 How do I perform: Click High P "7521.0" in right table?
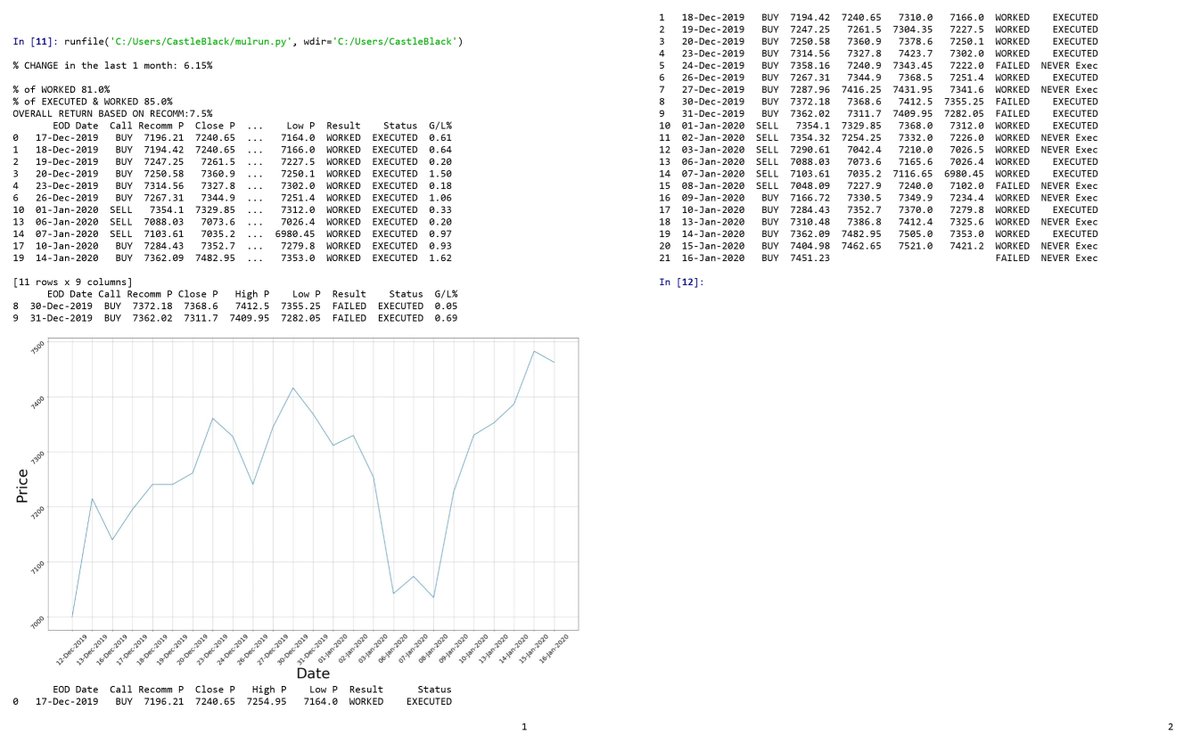[x=914, y=246]
